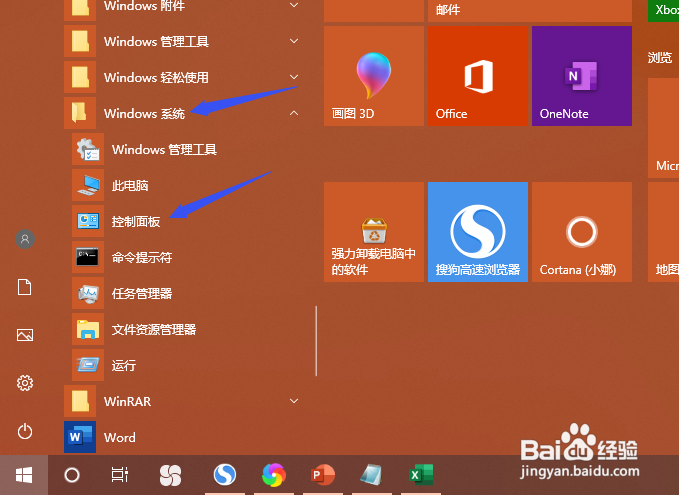Click the Windows Start button

[24, 475]
